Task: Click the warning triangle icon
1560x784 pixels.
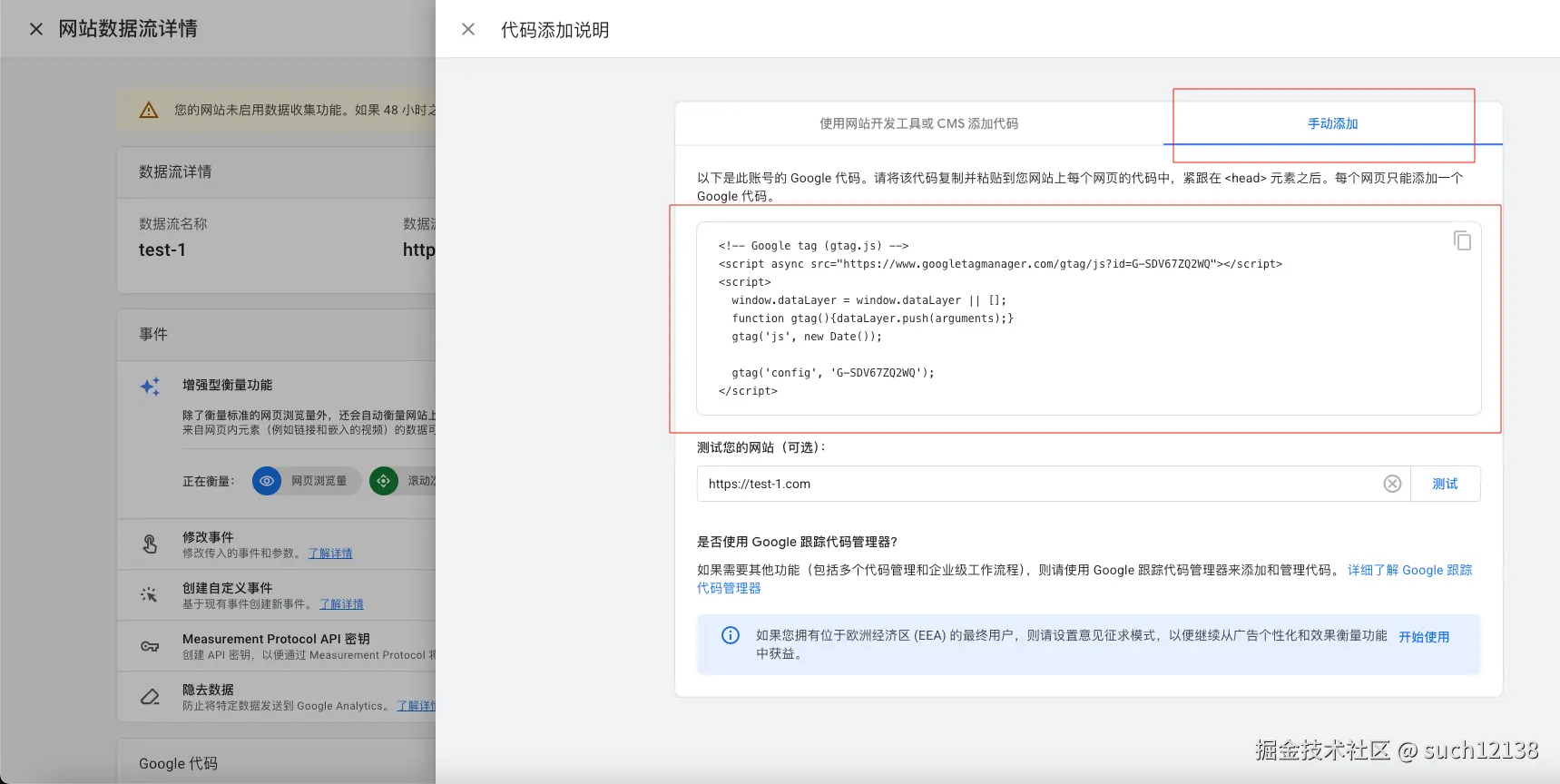Action: [x=149, y=110]
